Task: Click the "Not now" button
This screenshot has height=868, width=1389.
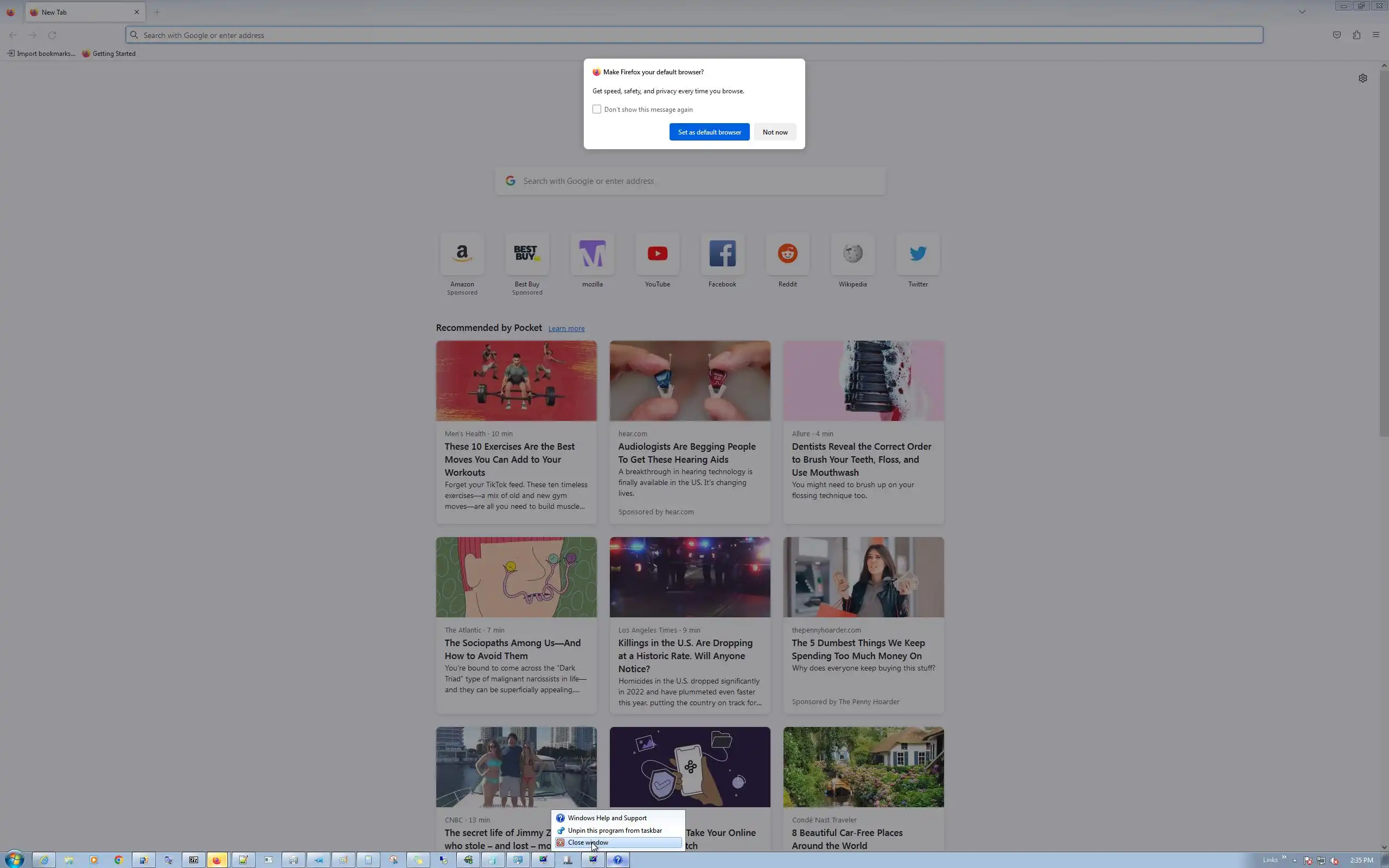Action: (775, 132)
